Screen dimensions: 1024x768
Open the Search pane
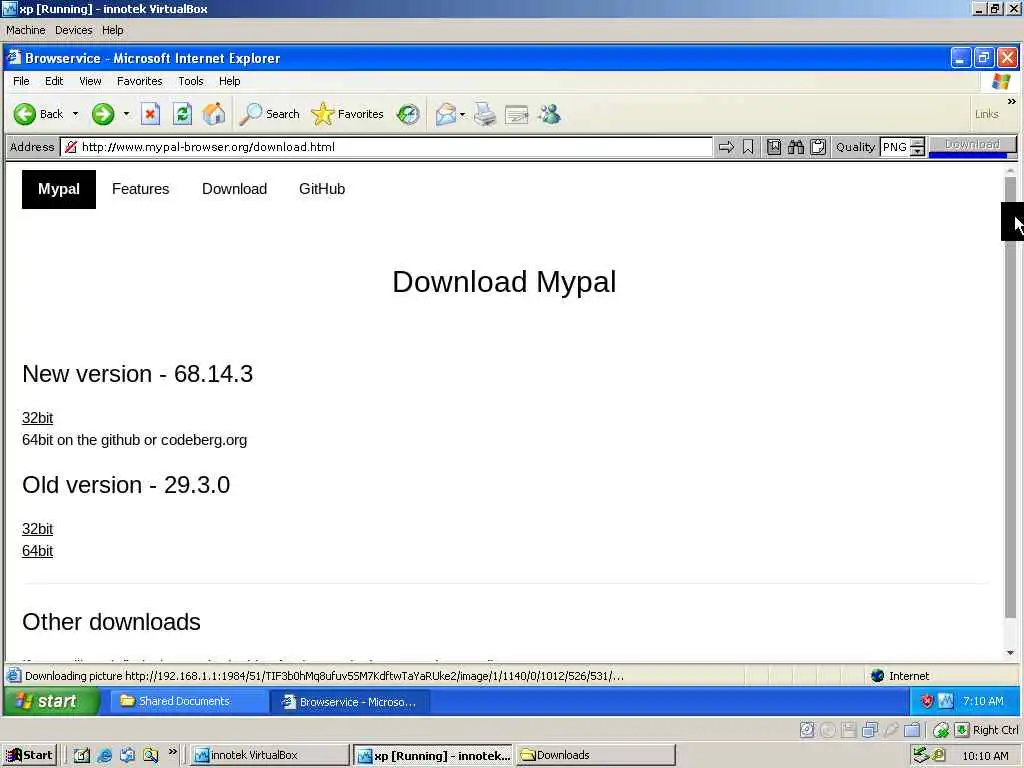coord(270,114)
